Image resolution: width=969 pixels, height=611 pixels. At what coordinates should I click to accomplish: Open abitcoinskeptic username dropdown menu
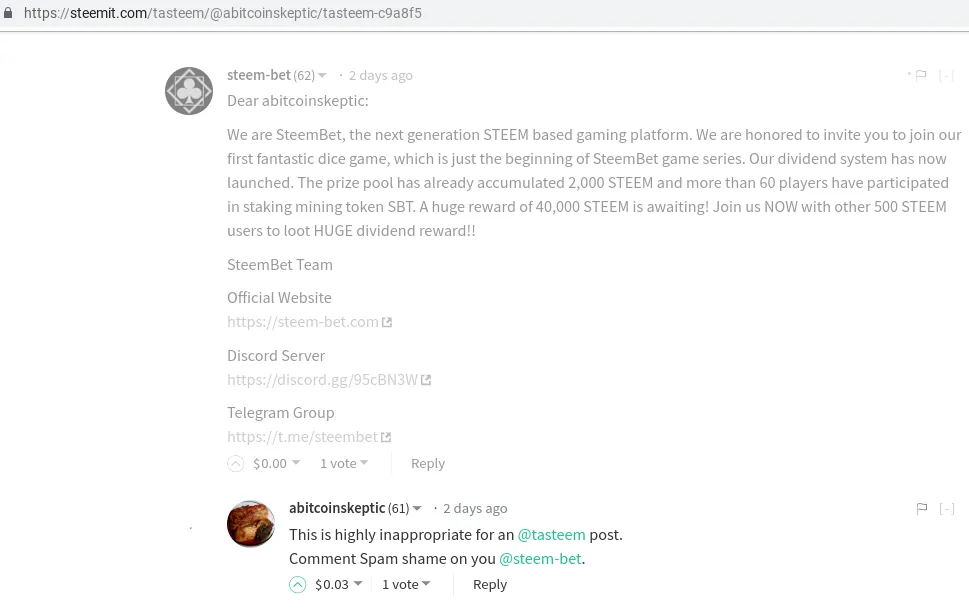(417, 509)
